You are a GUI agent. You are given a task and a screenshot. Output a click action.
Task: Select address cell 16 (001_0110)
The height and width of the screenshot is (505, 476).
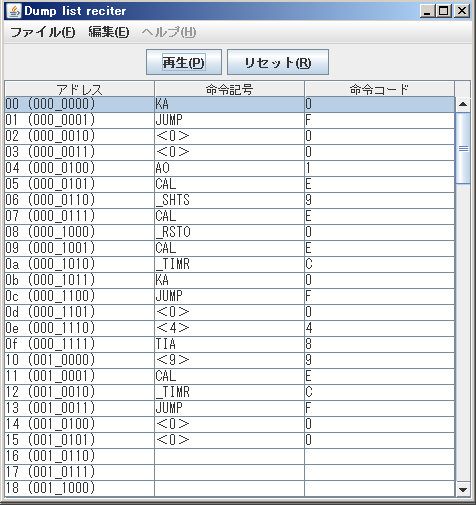pos(79,456)
